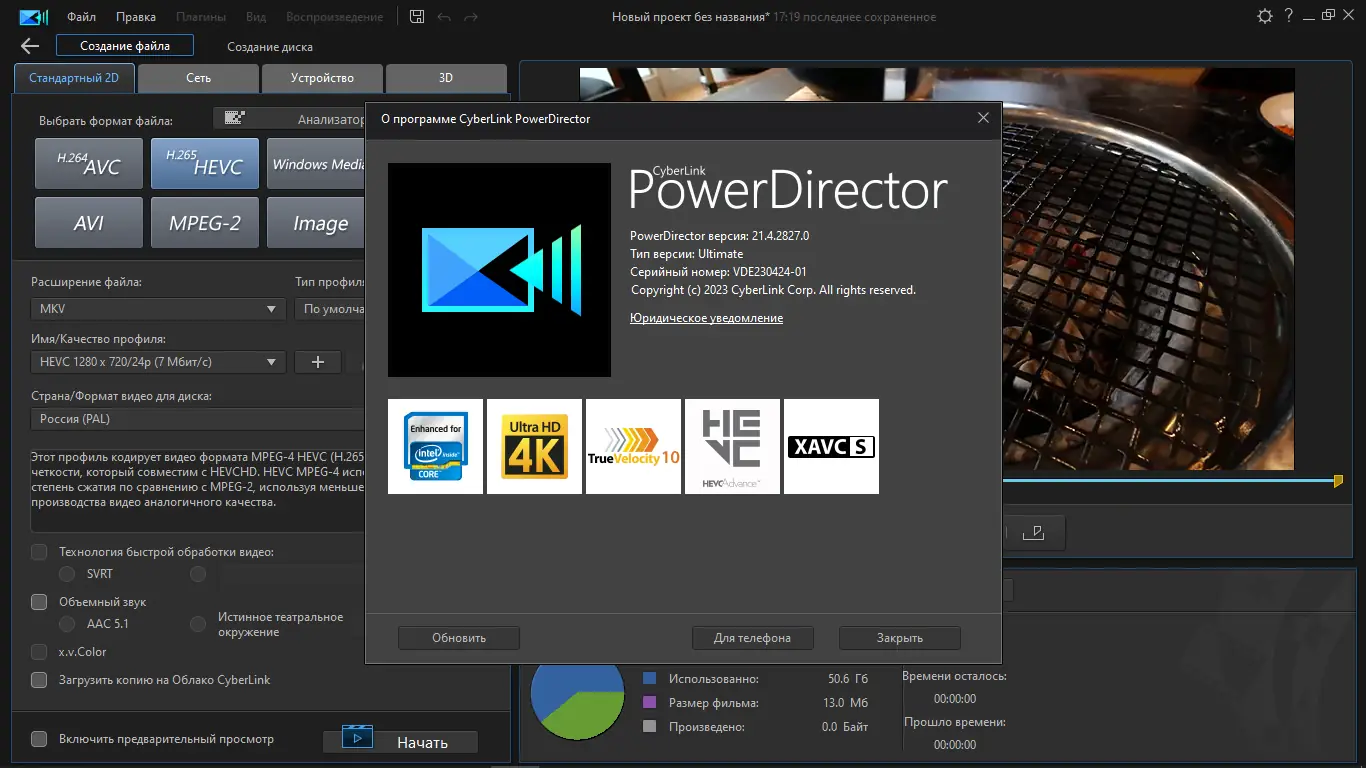1366x768 pixels.
Task: Open the profile quality dropdown HEVC 1280x720
Action: 157,362
